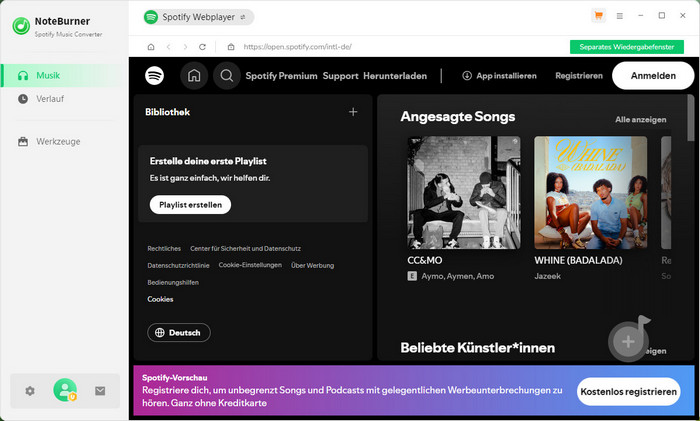700x421 pixels.
Task: Click Separates Wiedergabefenster button
Action: click(x=627, y=47)
